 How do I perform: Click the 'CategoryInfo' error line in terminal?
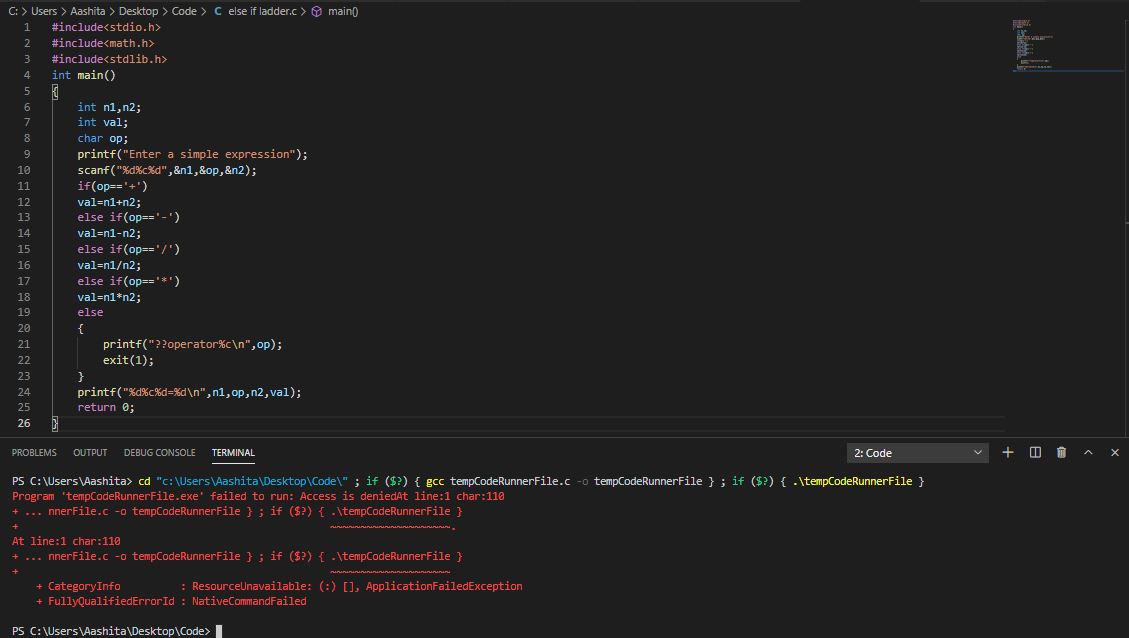[279, 586]
